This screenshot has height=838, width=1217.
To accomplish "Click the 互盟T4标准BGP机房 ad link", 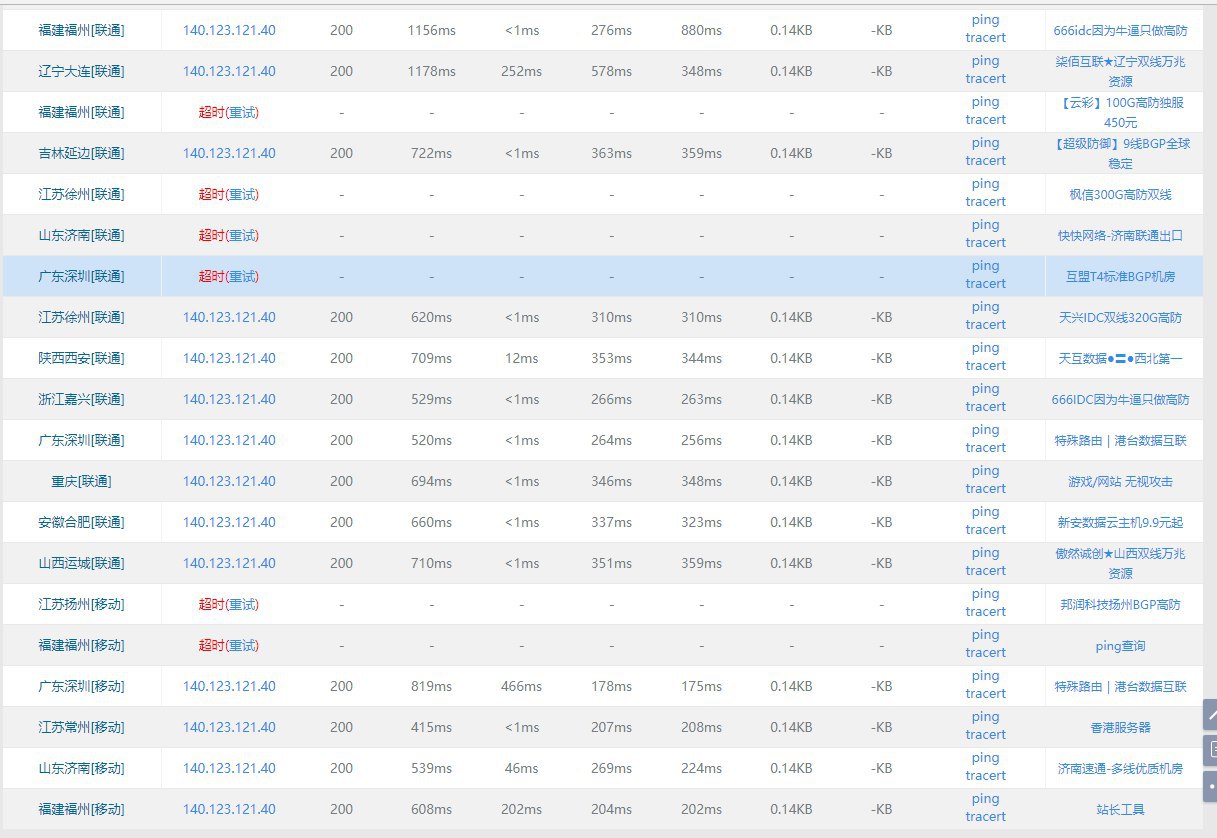I will coord(1120,276).
